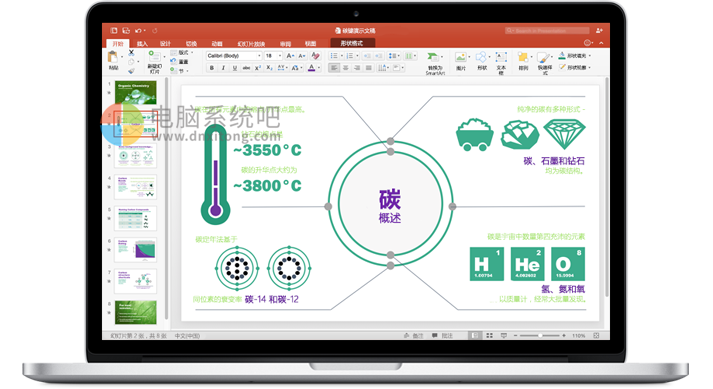Click the Share person icon

pos(599,30)
